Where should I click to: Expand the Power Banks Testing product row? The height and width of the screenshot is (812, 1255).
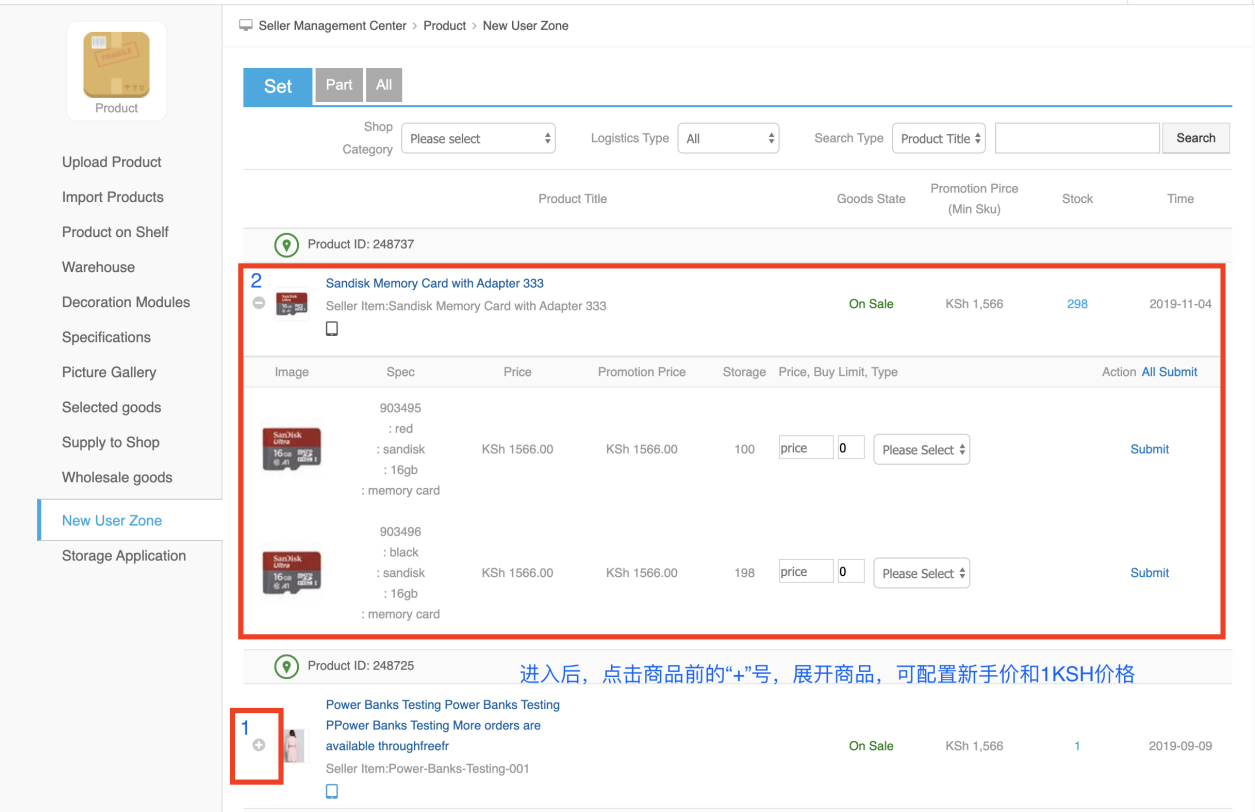259,745
